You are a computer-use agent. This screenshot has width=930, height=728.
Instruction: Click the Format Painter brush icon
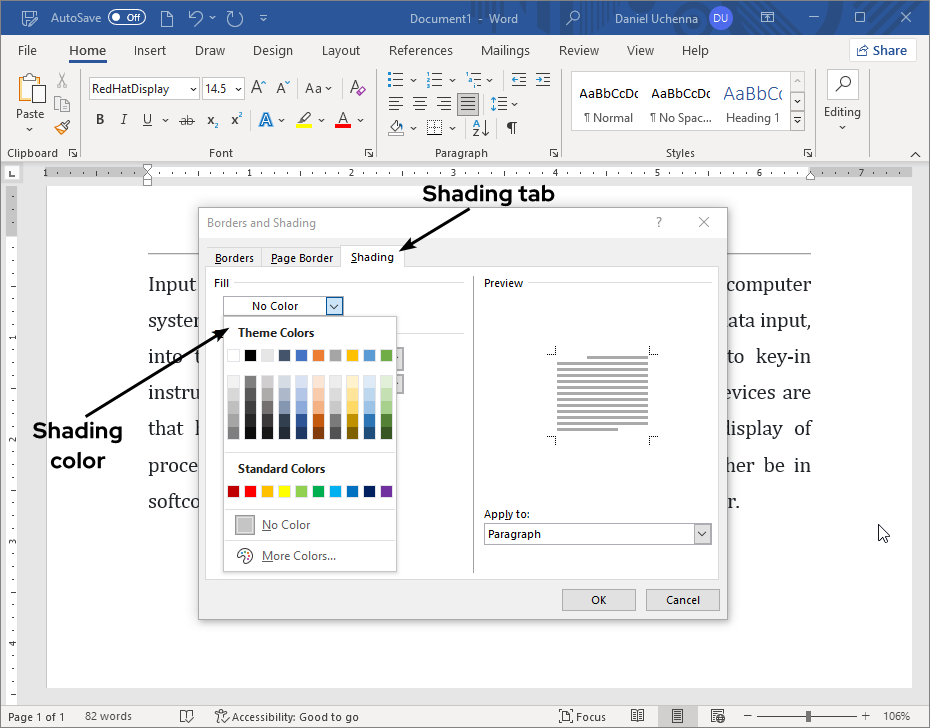coord(62,127)
